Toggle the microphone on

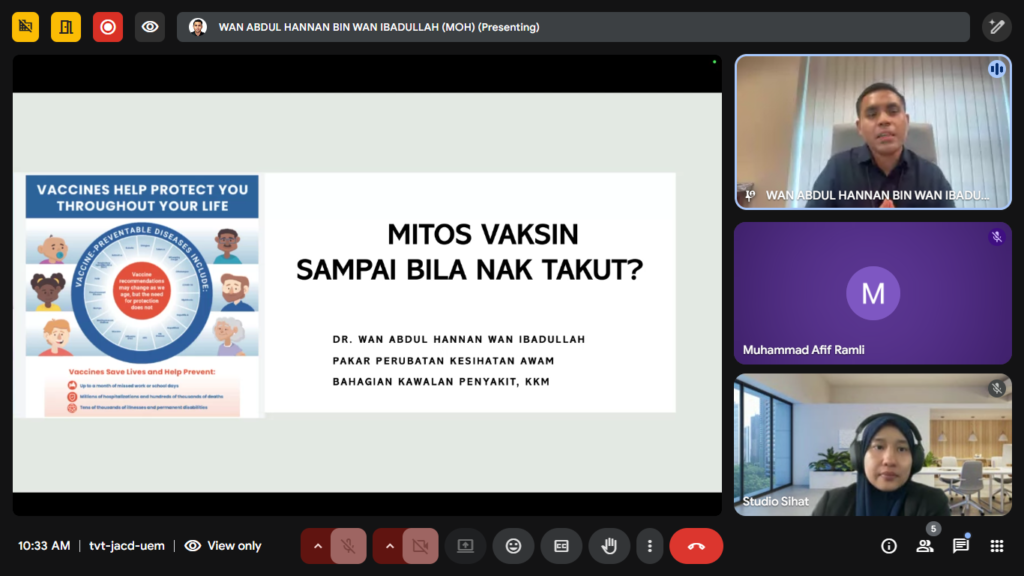click(x=348, y=546)
